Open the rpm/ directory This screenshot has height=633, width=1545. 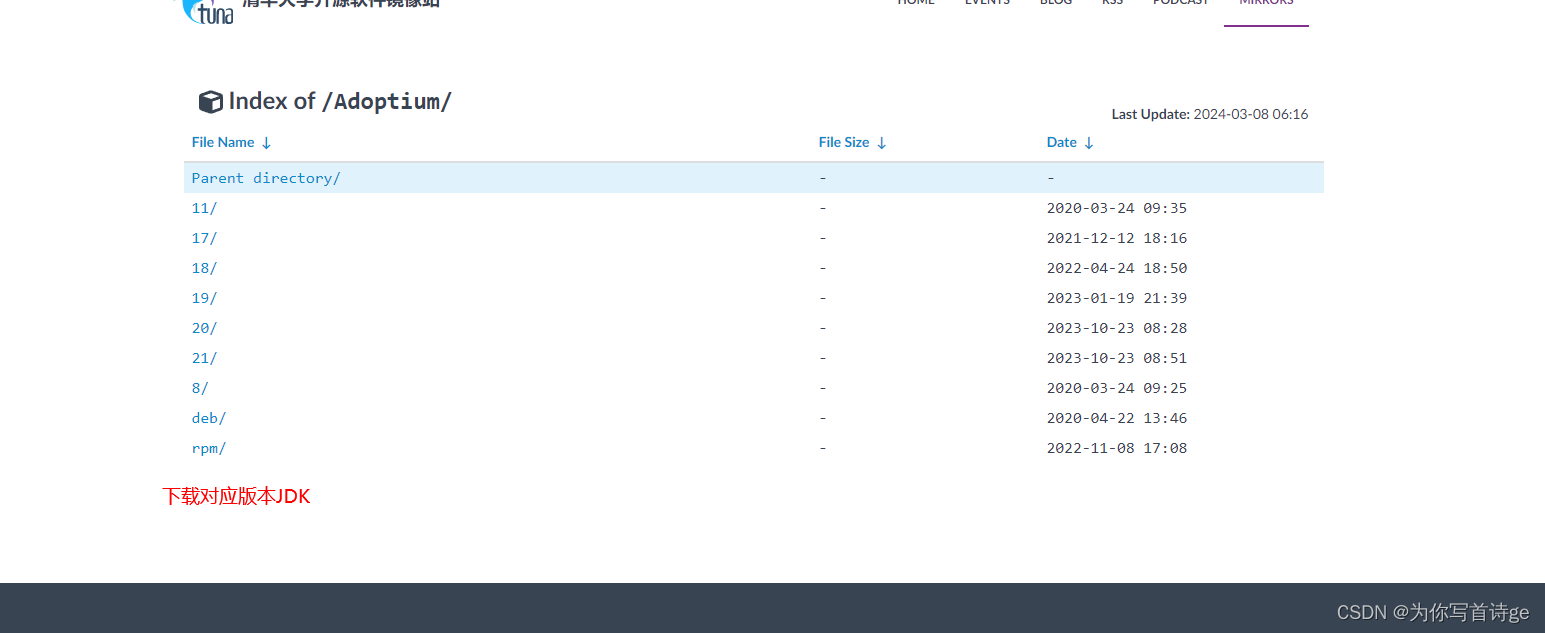[209, 448]
